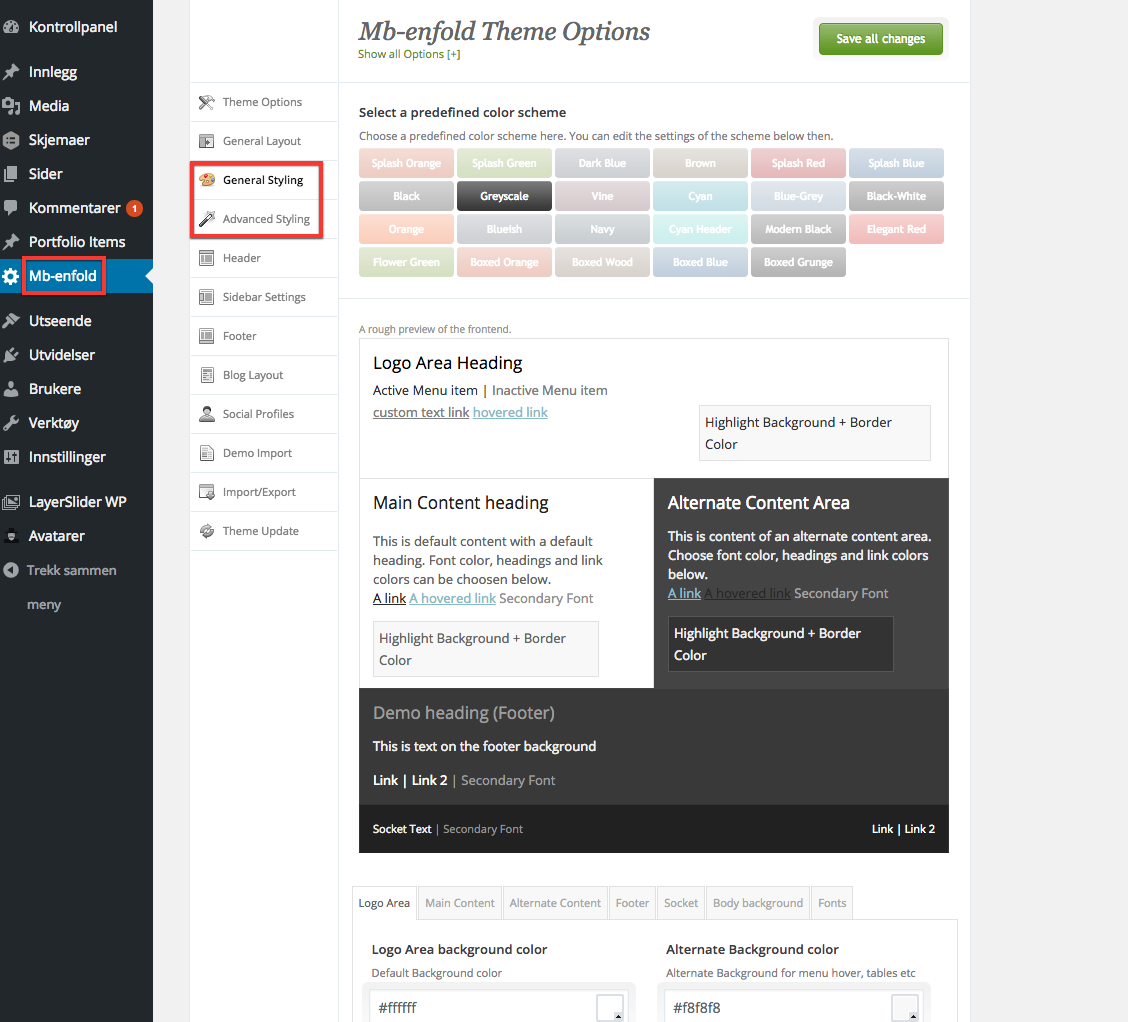Open the Demo Import section
The height and width of the screenshot is (1022, 1128).
tap(264, 453)
